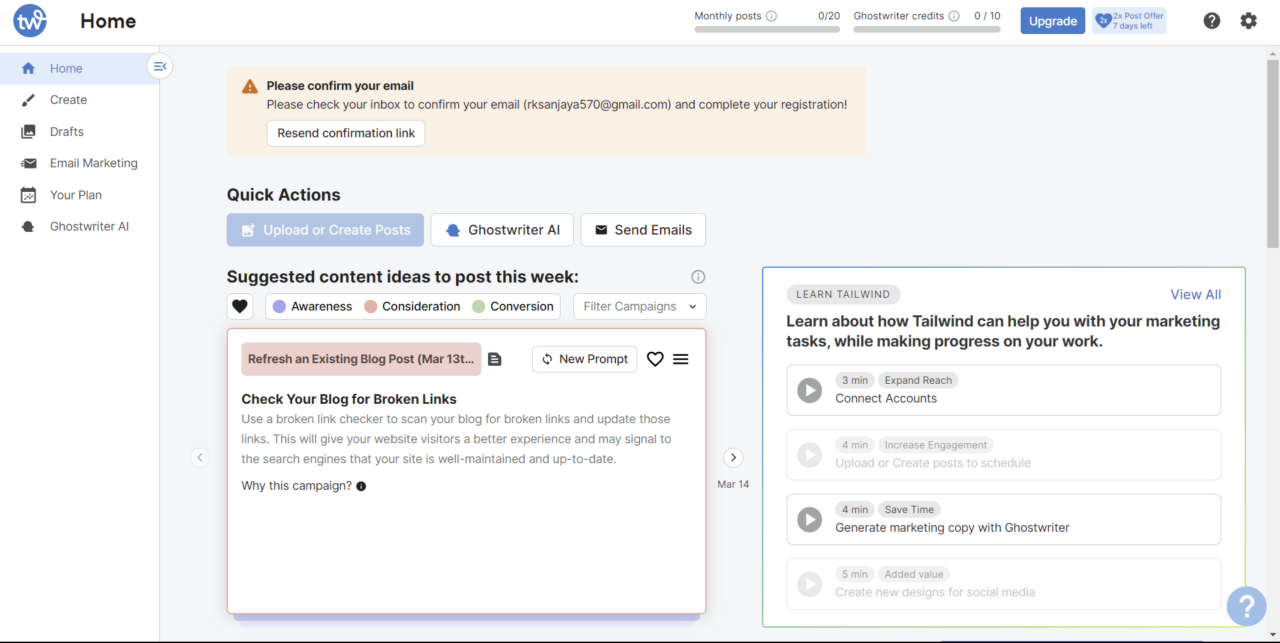Open the content idea hamburger menu
Image resolution: width=1280 pixels, height=643 pixels.
click(x=681, y=359)
